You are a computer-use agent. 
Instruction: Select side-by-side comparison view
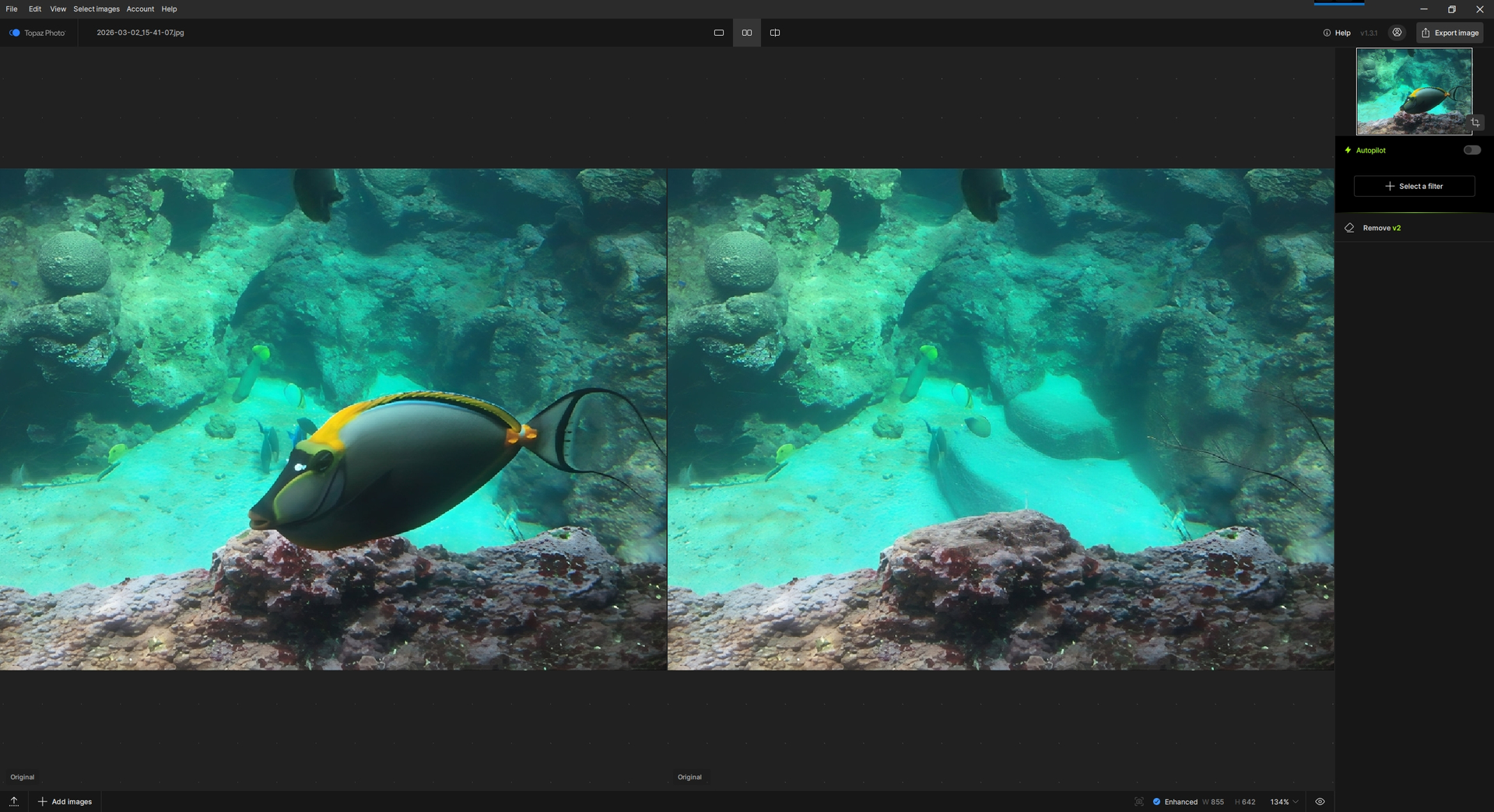pyautogui.click(x=746, y=33)
